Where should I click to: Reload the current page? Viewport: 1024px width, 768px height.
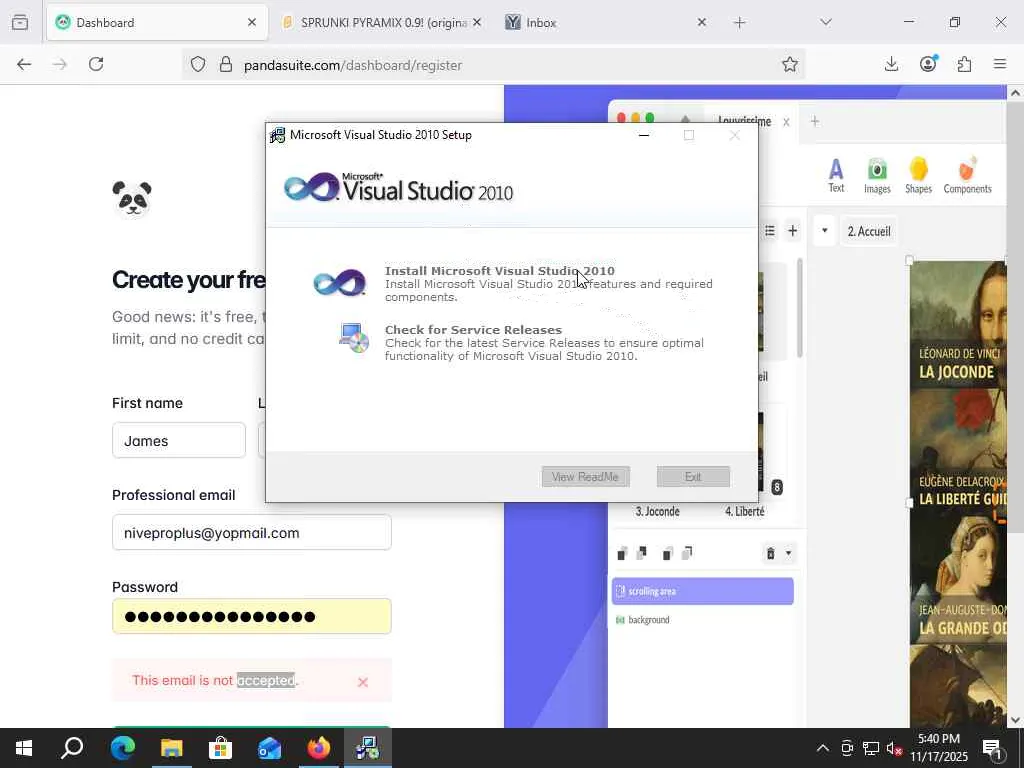coord(96,64)
